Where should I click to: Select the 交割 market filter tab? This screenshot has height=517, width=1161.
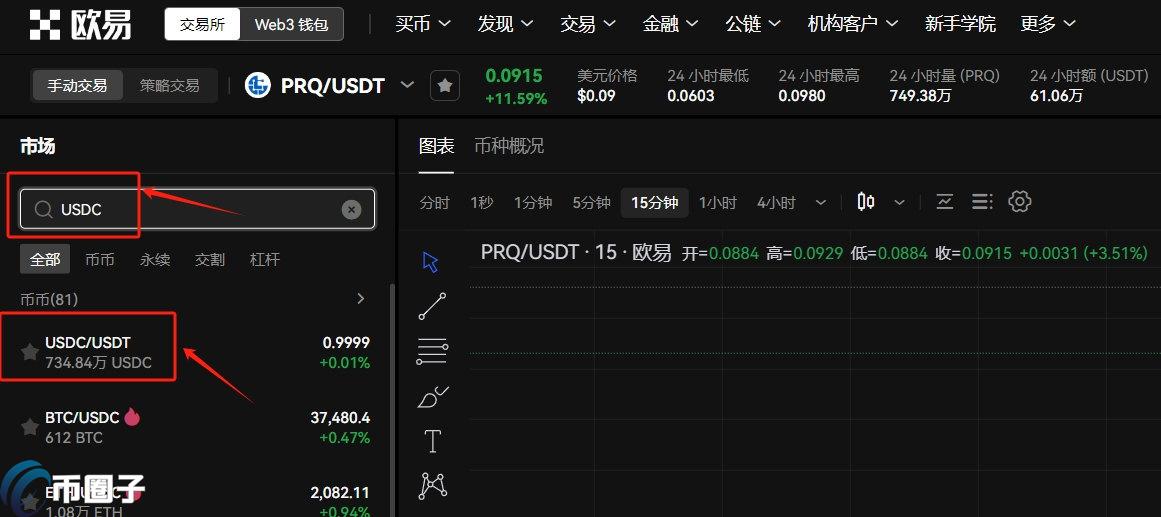tap(210, 259)
